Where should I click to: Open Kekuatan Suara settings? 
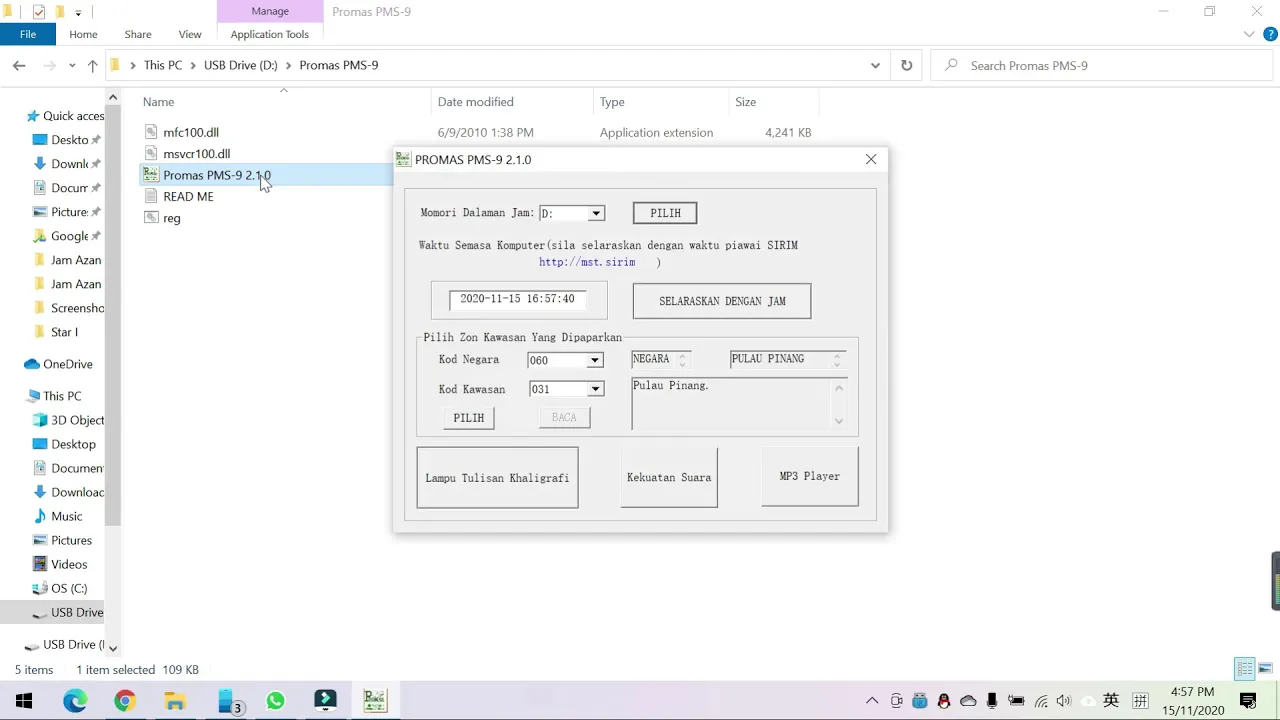click(669, 477)
